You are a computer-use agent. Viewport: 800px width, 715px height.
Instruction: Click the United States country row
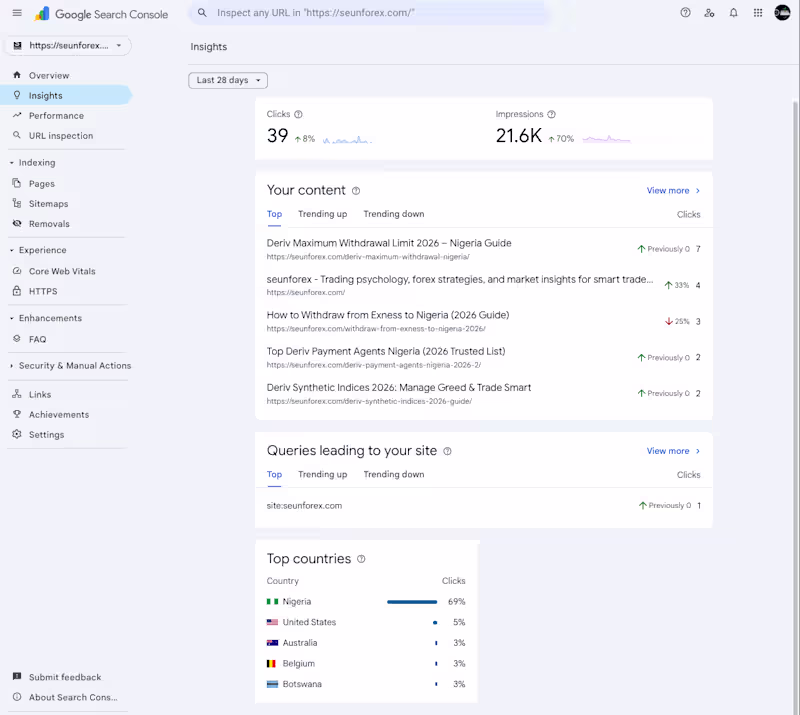[x=366, y=623]
